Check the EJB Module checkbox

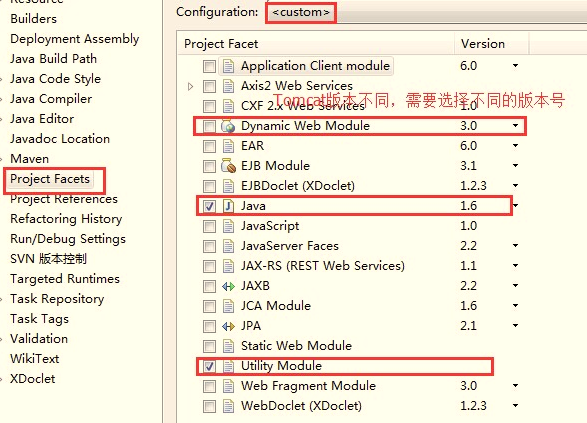coord(209,166)
